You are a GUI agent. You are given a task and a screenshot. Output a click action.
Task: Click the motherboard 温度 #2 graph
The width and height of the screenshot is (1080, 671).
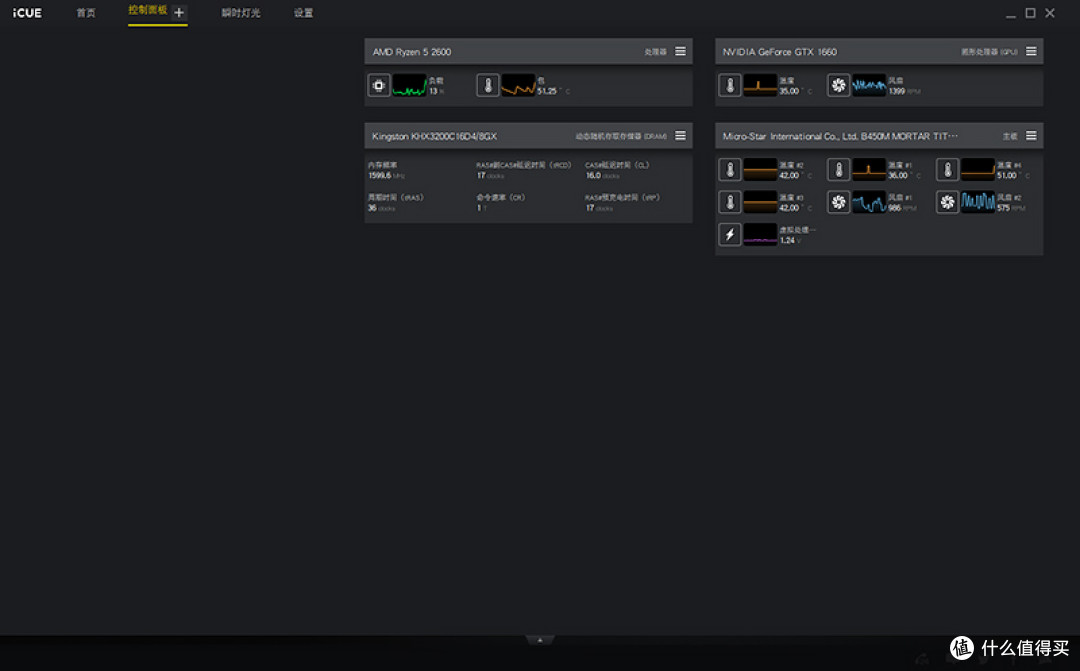click(x=760, y=169)
